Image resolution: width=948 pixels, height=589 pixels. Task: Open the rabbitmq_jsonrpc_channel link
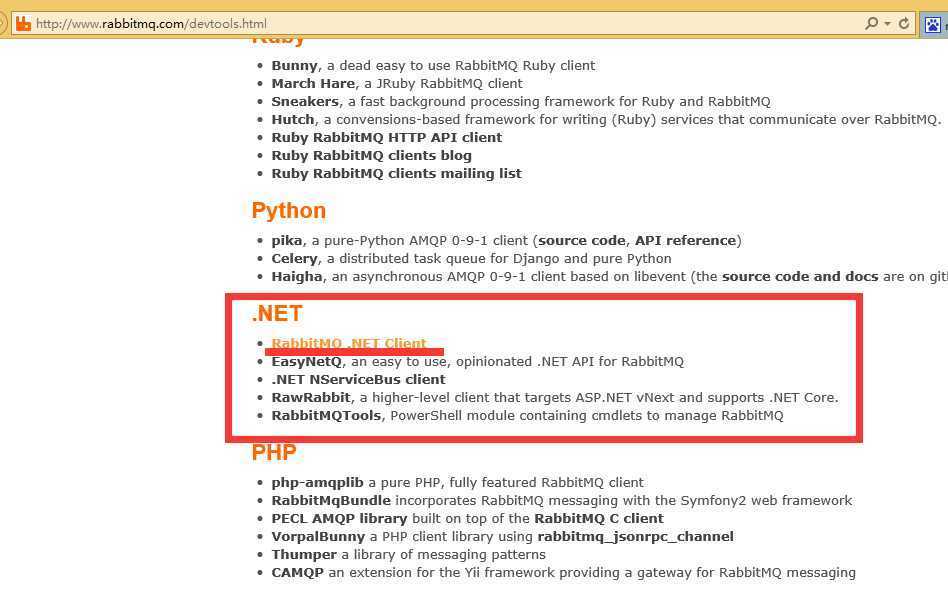635,537
